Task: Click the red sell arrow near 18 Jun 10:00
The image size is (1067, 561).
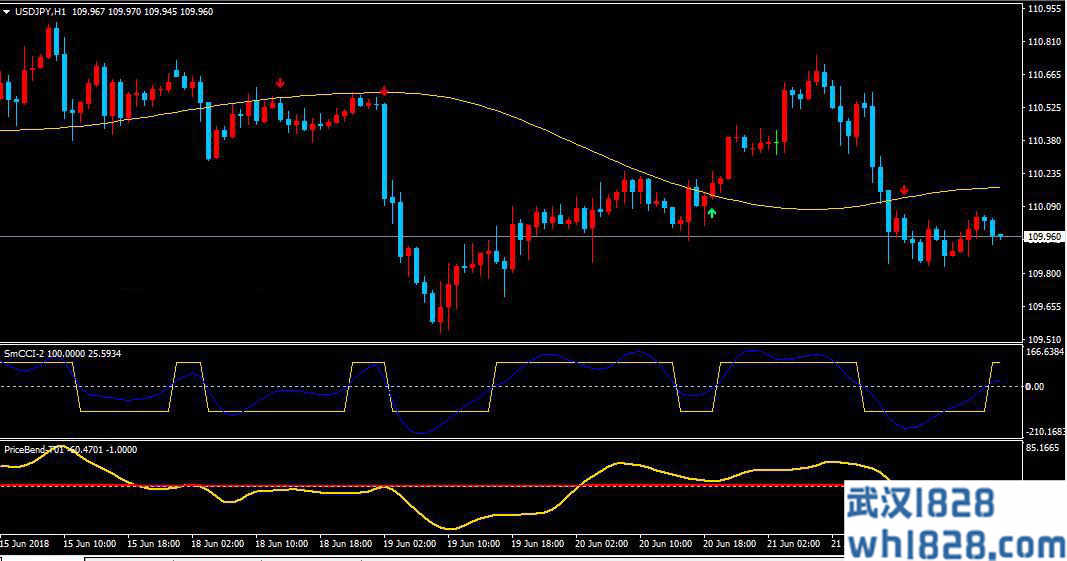Action: pos(281,83)
